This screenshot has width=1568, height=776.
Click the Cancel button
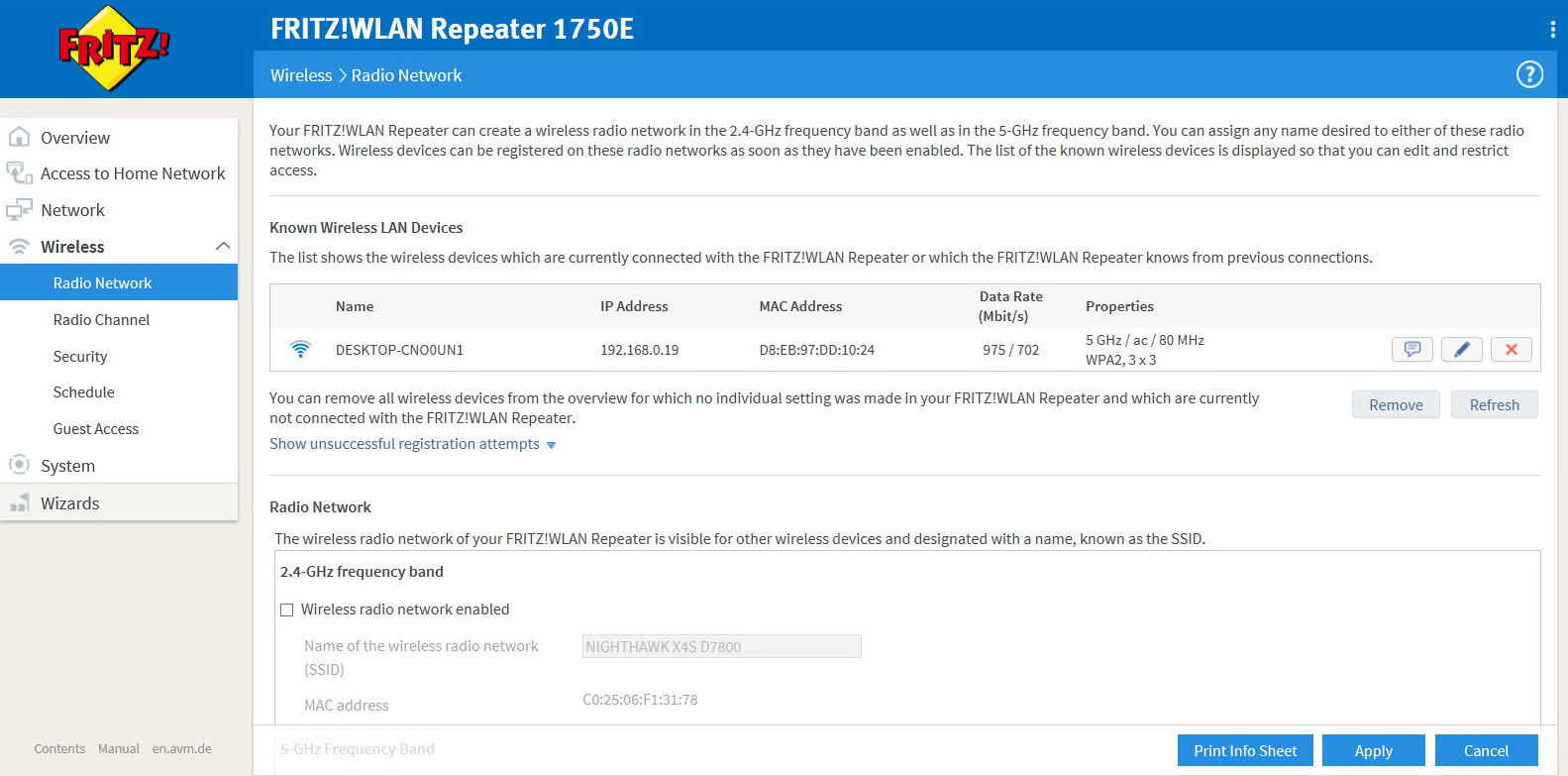click(x=1486, y=750)
